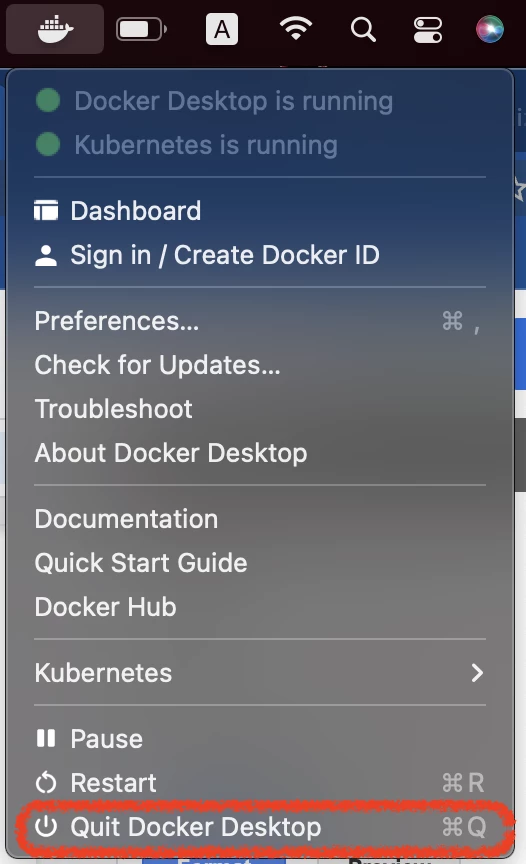Quit Docker Desktop

260,827
